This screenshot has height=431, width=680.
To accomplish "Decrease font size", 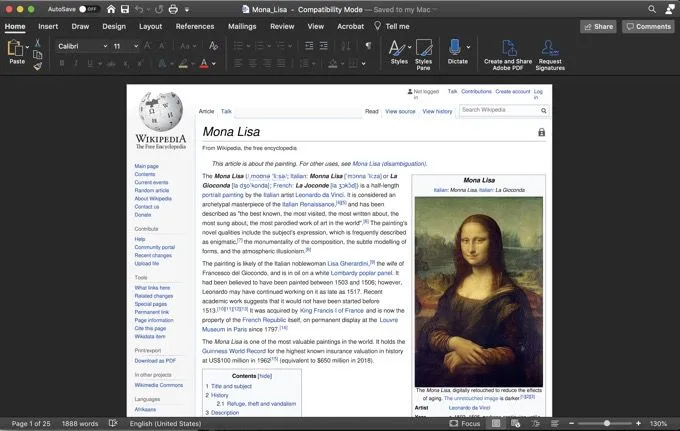I will pos(162,46).
